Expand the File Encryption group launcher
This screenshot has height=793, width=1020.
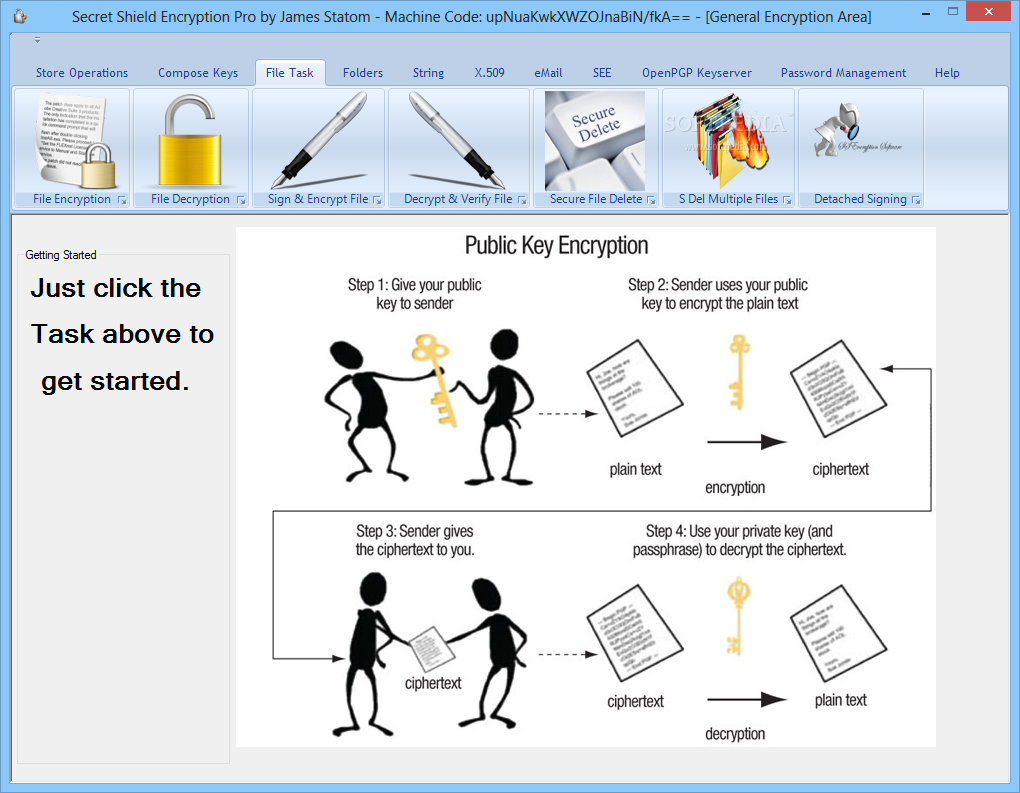pyautogui.click(x=122, y=200)
